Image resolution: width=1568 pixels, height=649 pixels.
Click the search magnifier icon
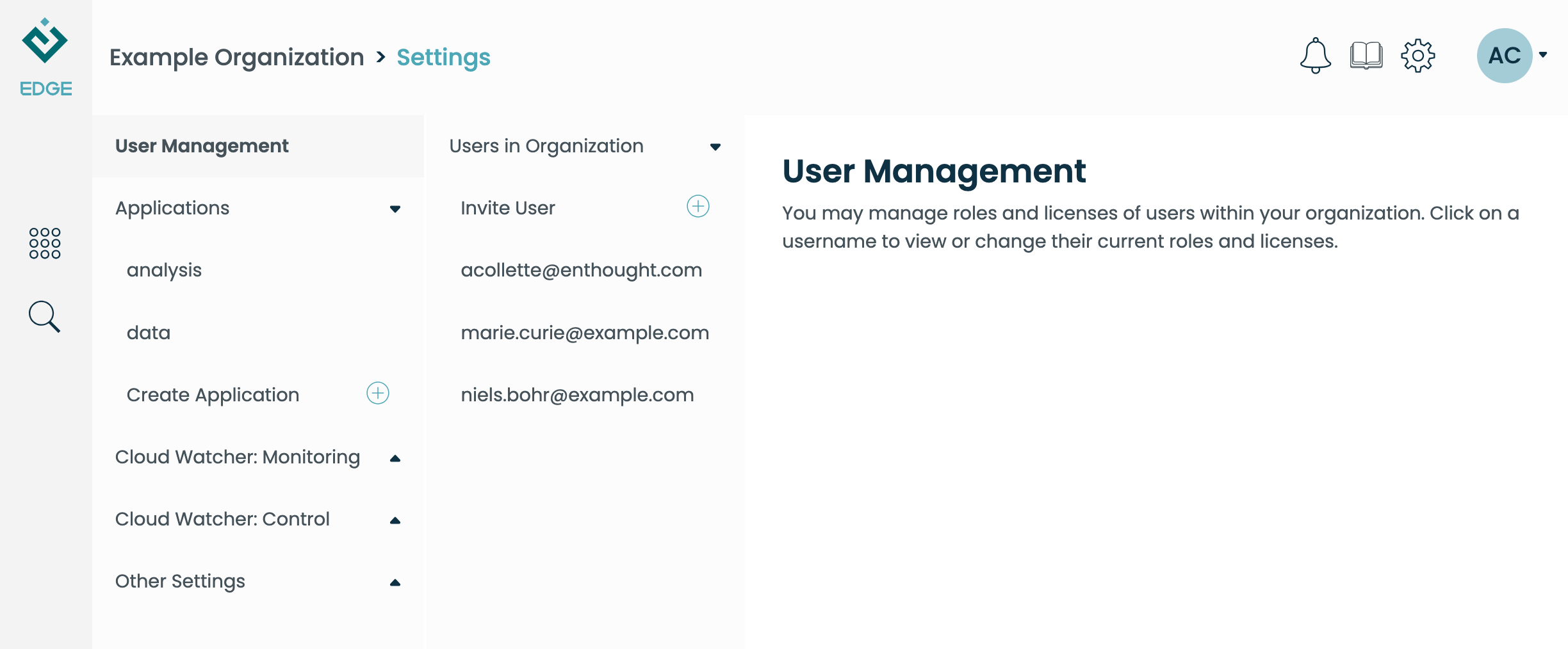coord(45,317)
